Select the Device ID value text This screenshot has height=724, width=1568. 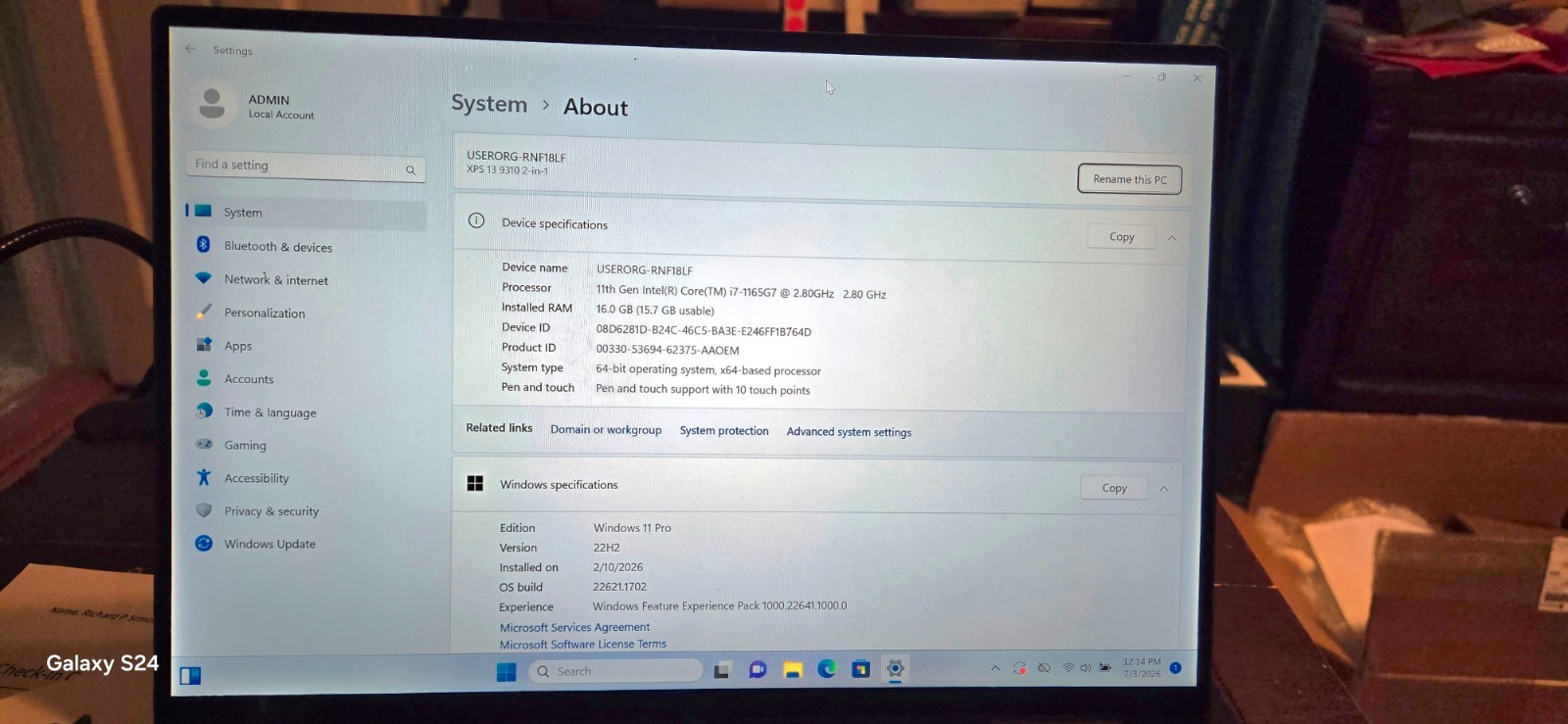[x=704, y=331]
